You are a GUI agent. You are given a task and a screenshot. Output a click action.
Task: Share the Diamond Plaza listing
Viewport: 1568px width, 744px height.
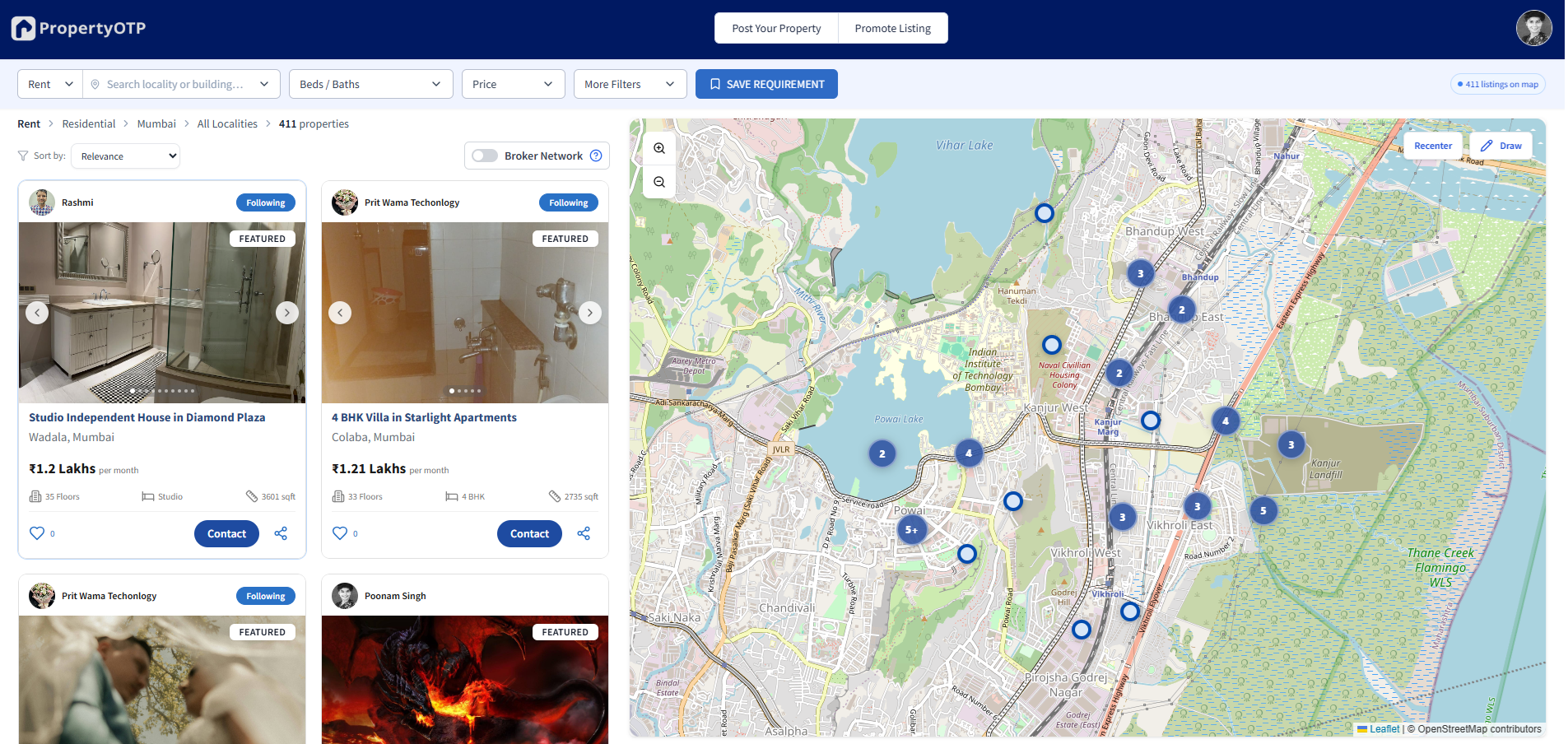point(281,533)
